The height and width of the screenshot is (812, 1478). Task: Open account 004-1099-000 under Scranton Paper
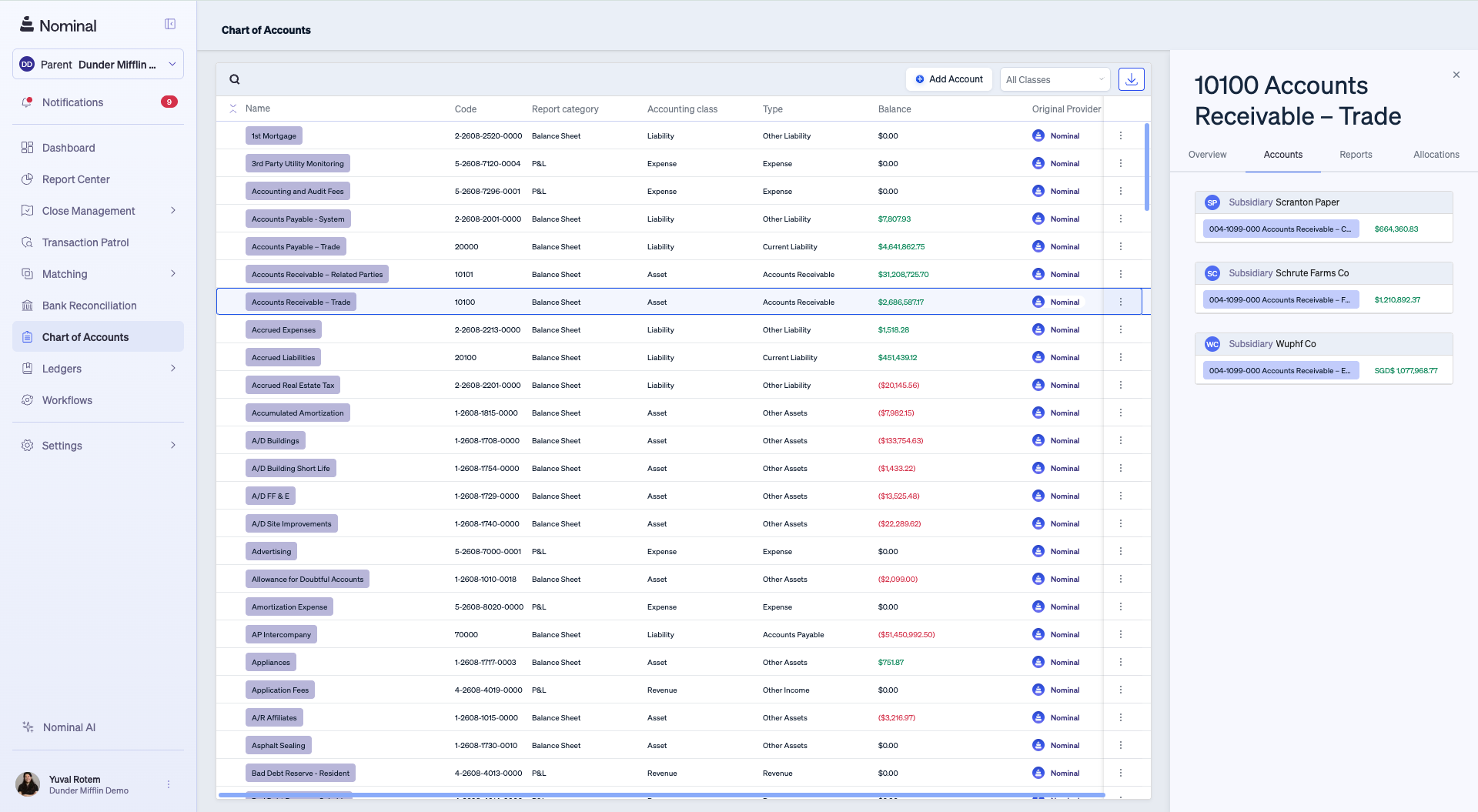(x=1280, y=229)
